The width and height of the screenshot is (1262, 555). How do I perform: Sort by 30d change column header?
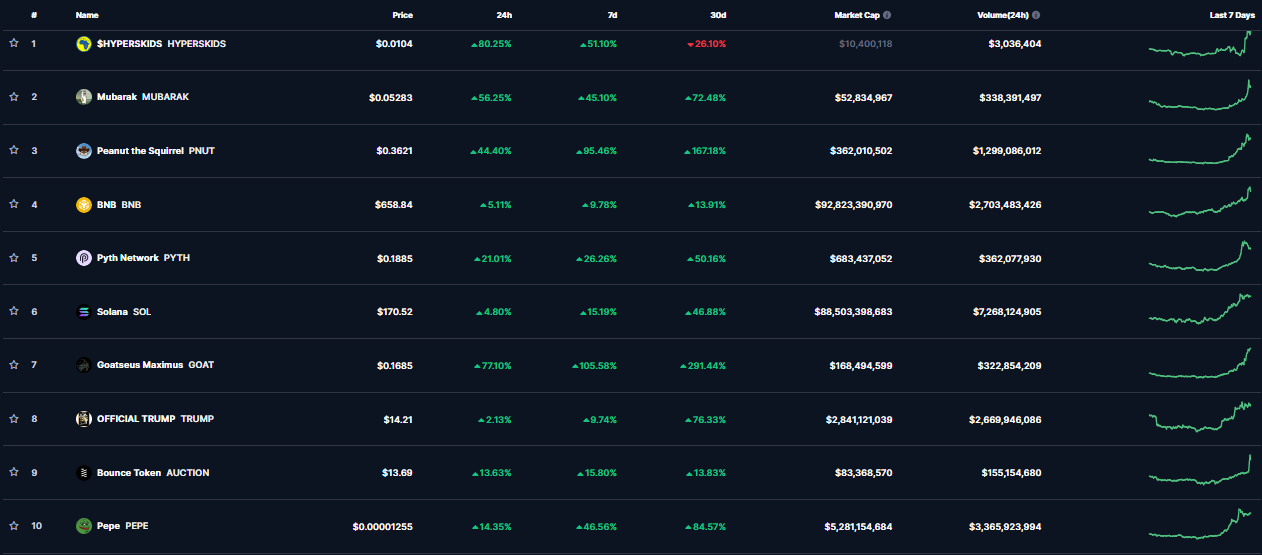[x=718, y=16]
